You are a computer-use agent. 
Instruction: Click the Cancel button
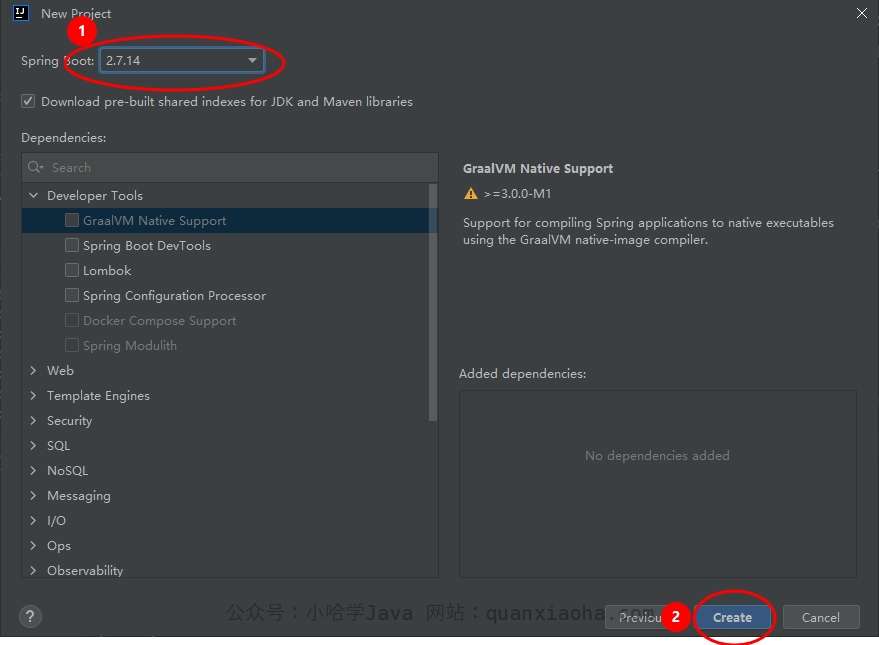click(821, 617)
